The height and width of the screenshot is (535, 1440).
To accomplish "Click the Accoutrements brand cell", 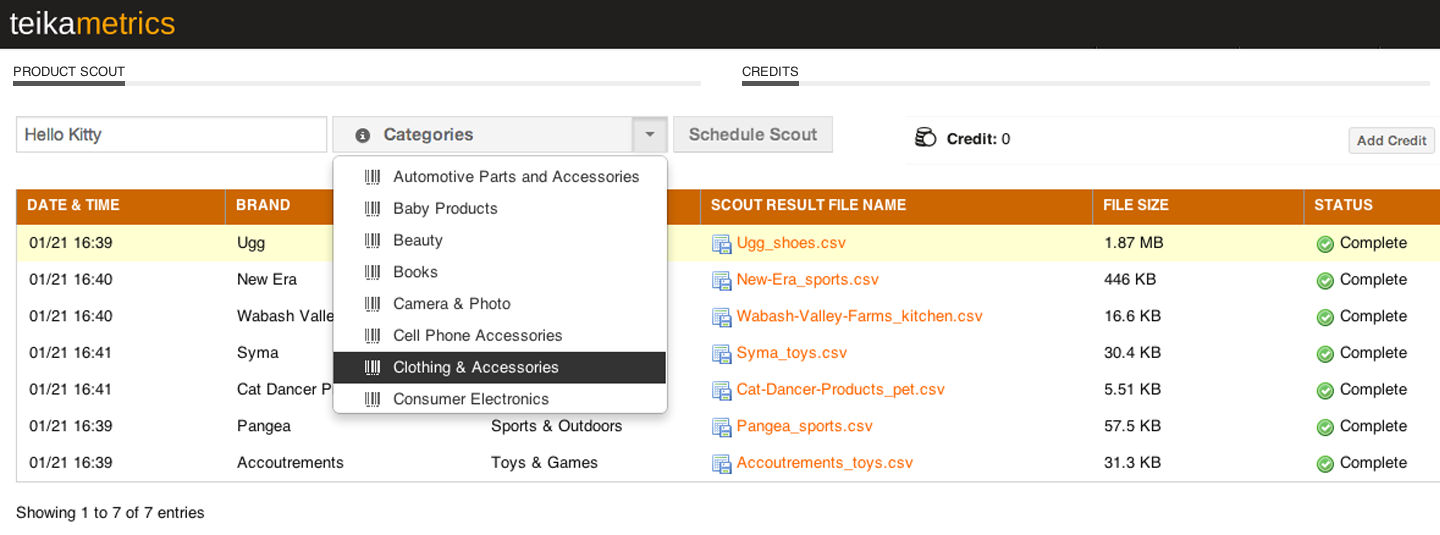I will [290, 463].
